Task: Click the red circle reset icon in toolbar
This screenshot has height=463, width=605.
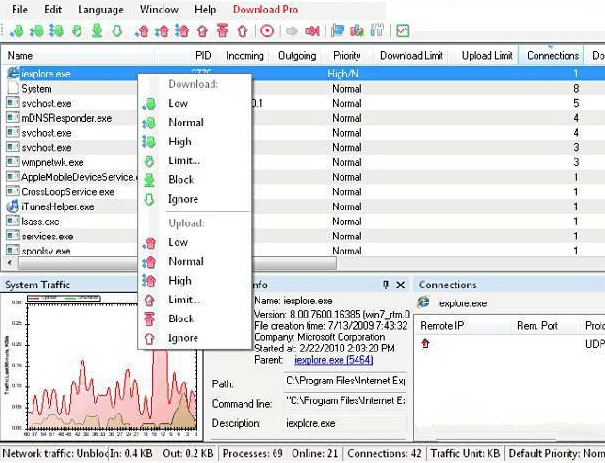Action: click(267, 31)
